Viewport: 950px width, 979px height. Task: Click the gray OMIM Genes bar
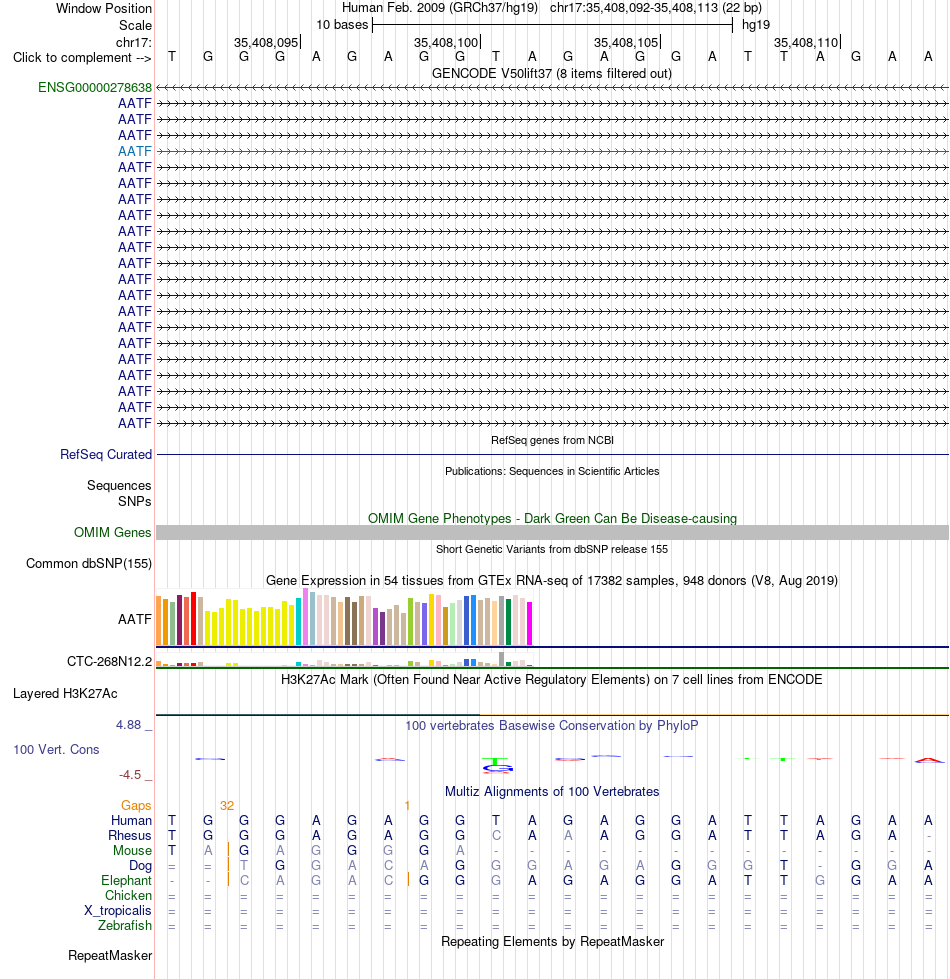coord(552,533)
